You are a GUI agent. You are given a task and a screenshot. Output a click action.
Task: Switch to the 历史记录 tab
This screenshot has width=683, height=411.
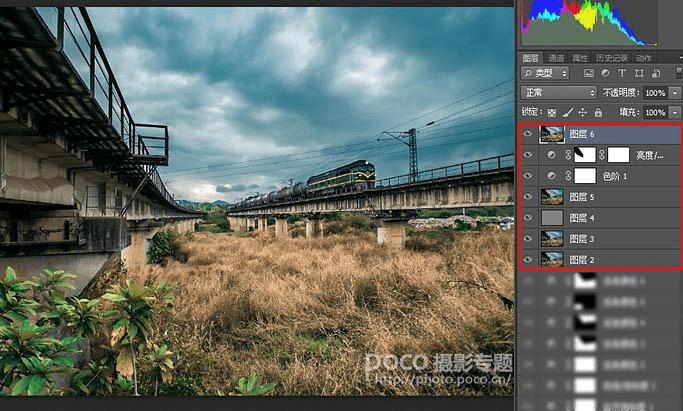point(612,58)
